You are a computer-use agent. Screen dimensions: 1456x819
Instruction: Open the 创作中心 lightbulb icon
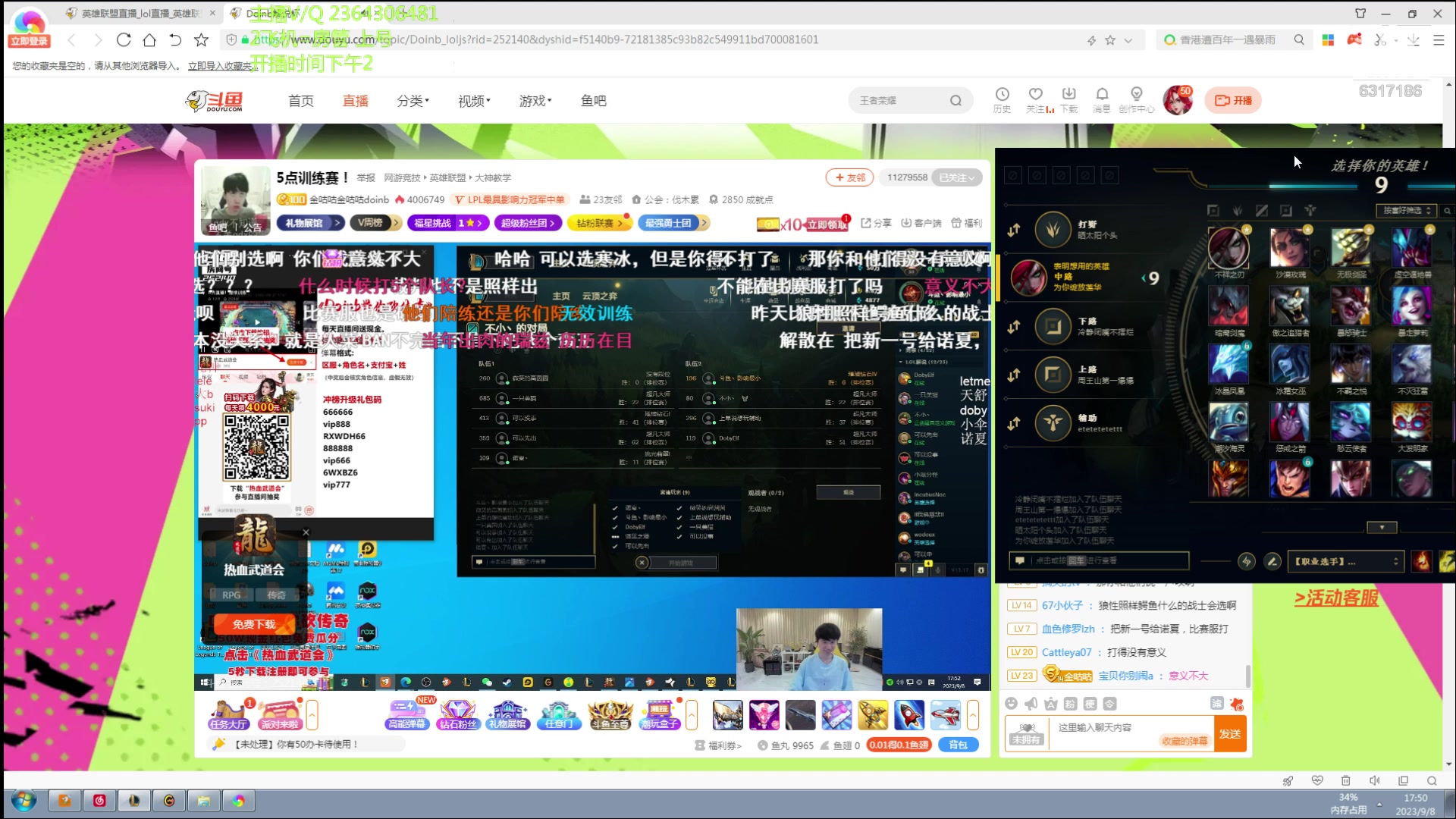pyautogui.click(x=1136, y=99)
